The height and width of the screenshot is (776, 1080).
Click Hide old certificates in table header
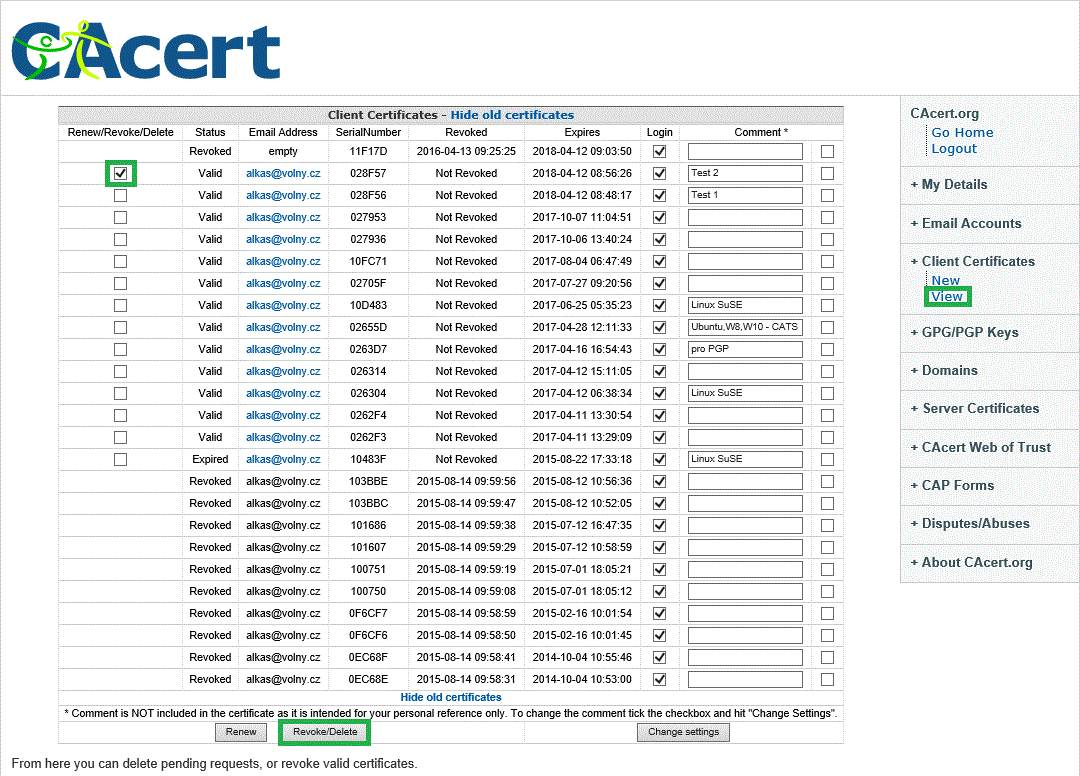coord(512,115)
